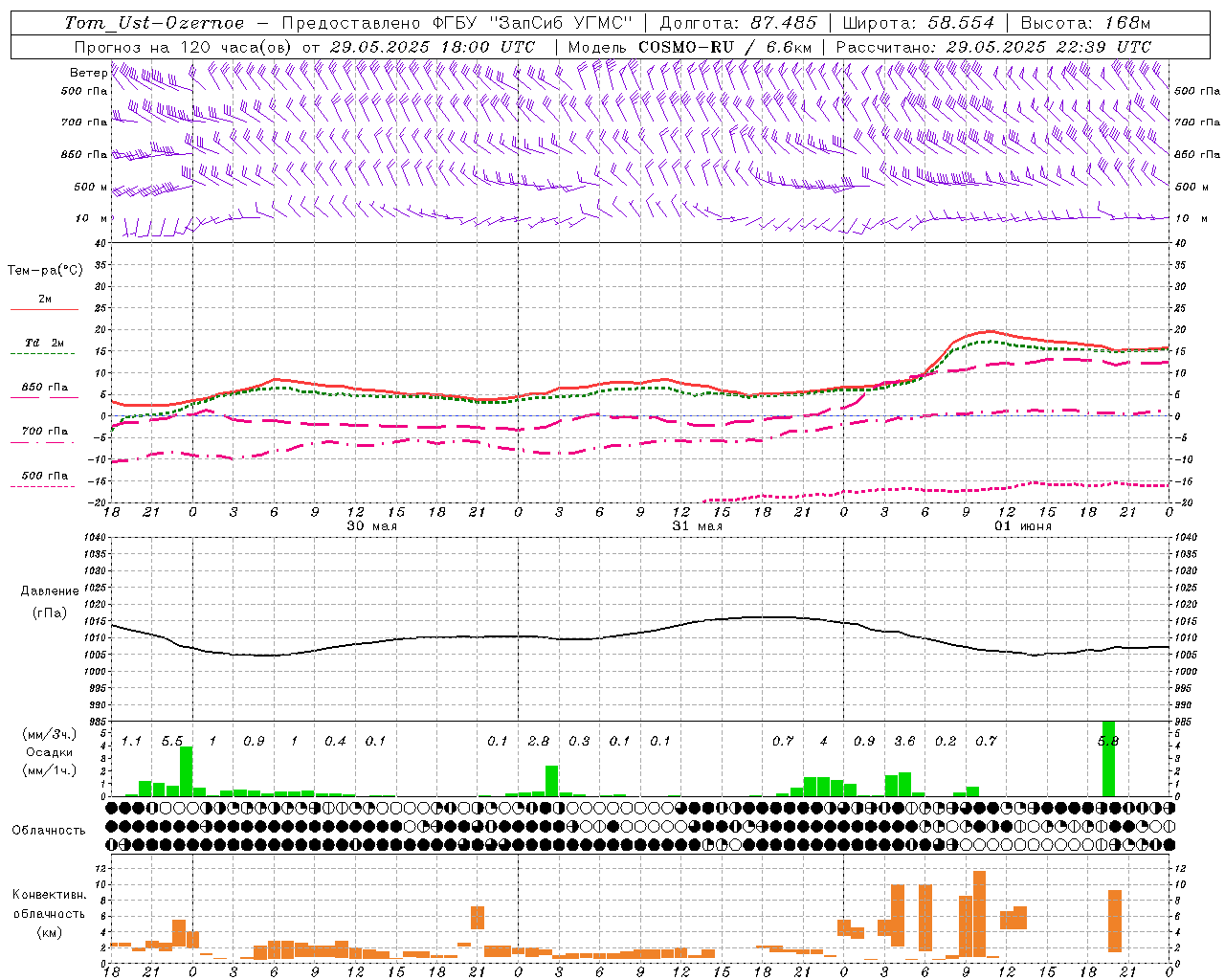Click the "Td 2м" dew point legend entry
Viewport: 1225px width, 980px height.
pos(44,343)
